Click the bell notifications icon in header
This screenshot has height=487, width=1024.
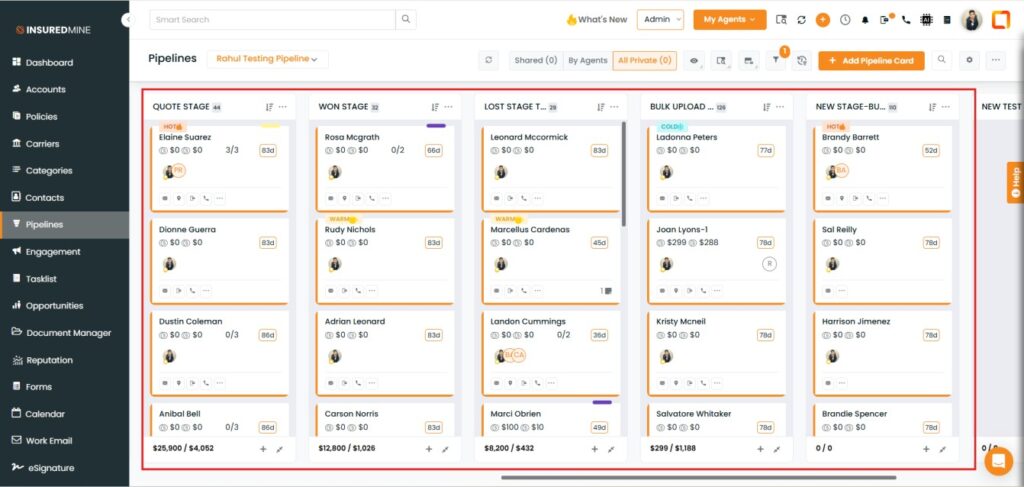click(x=865, y=19)
